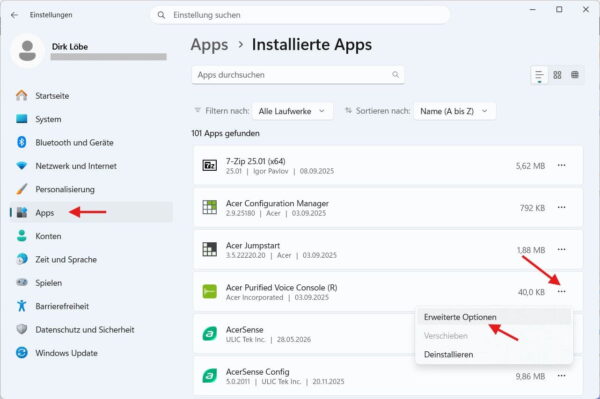600x399 pixels.
Task: Open more options for 7-Zip 25.01
Action: [x=561, y=165]
